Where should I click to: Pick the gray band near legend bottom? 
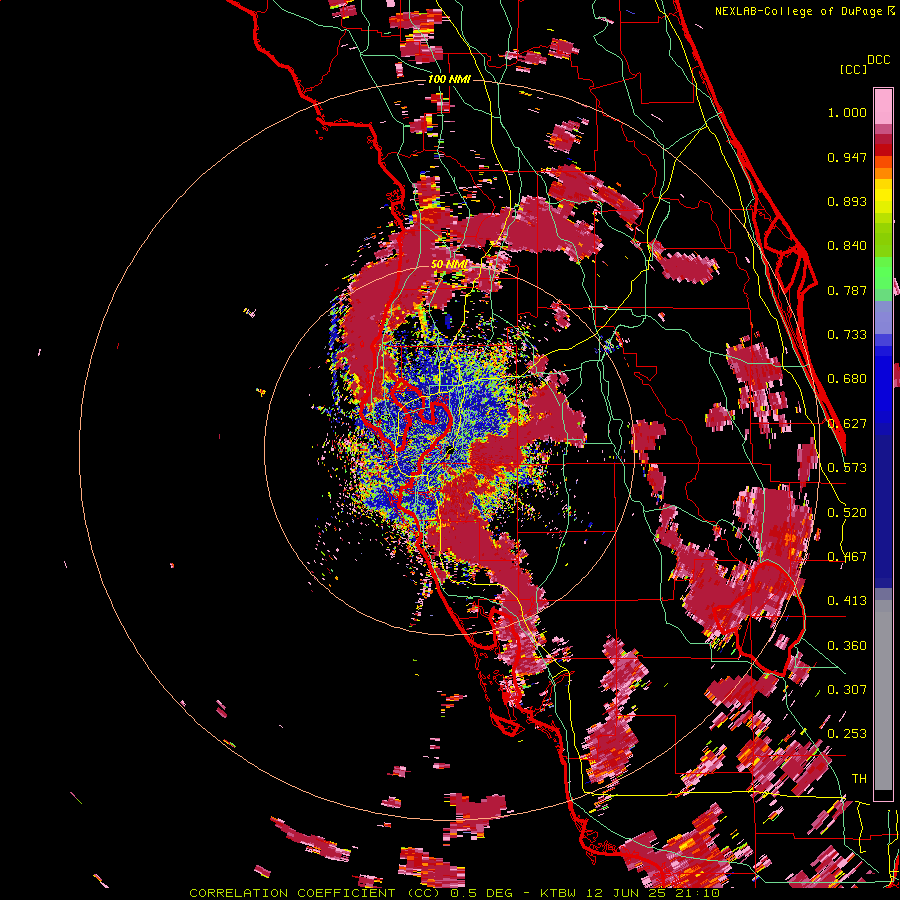883,695
